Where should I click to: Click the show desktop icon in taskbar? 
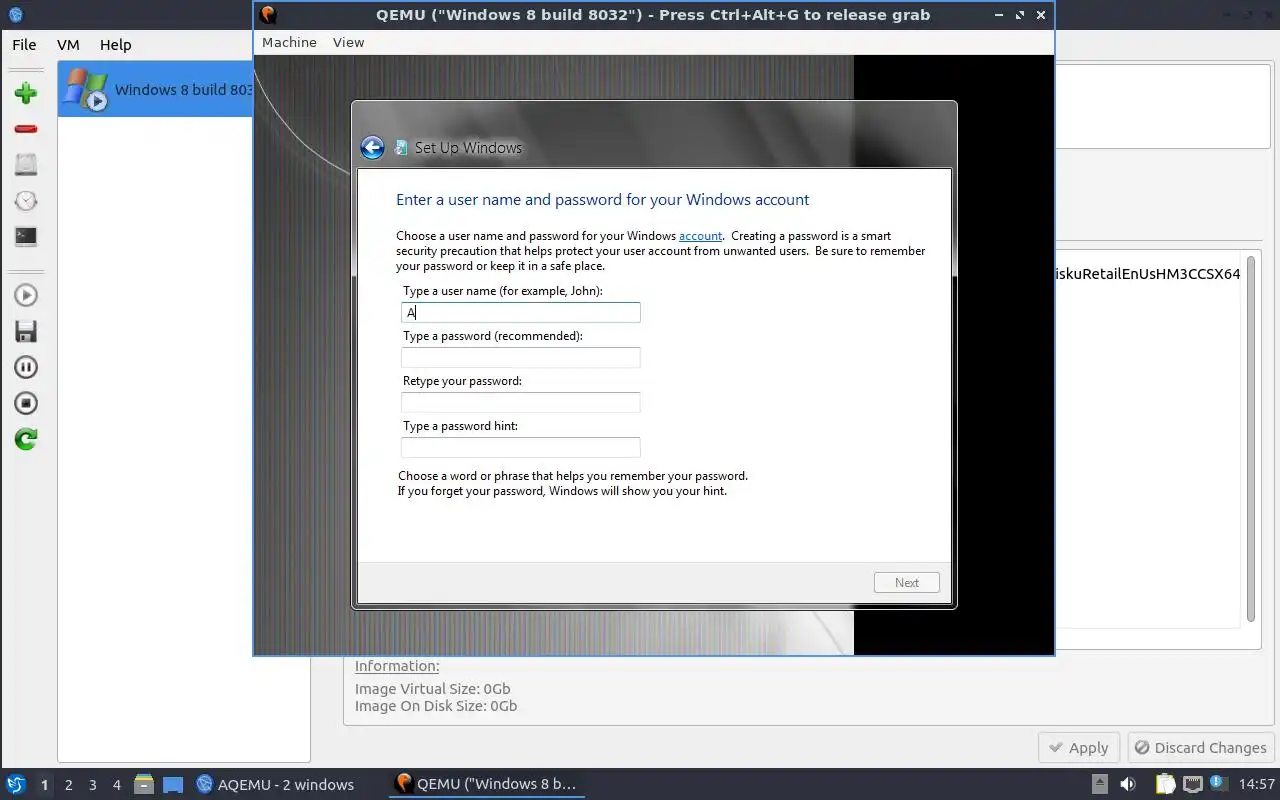pos(173,784)
